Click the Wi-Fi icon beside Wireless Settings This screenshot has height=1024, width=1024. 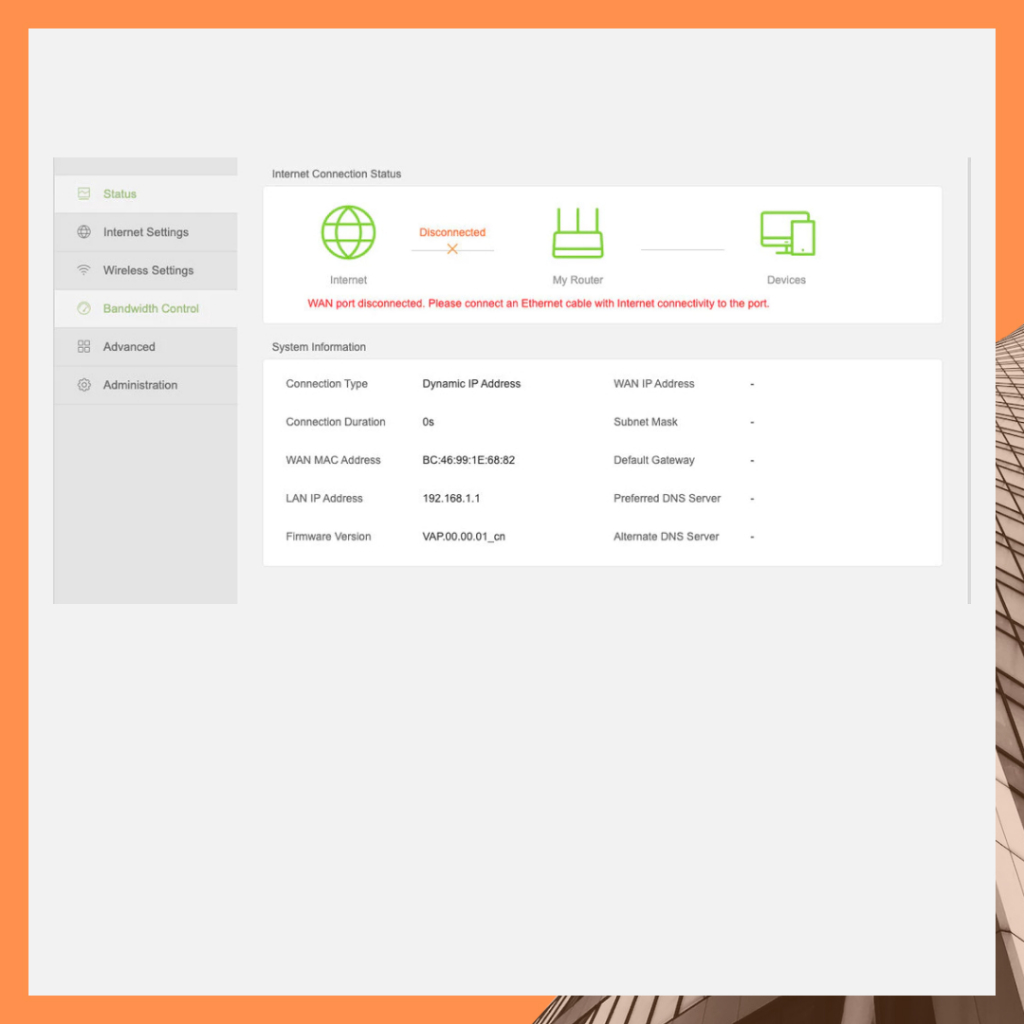pyautogui.click(x=84, y=270)
